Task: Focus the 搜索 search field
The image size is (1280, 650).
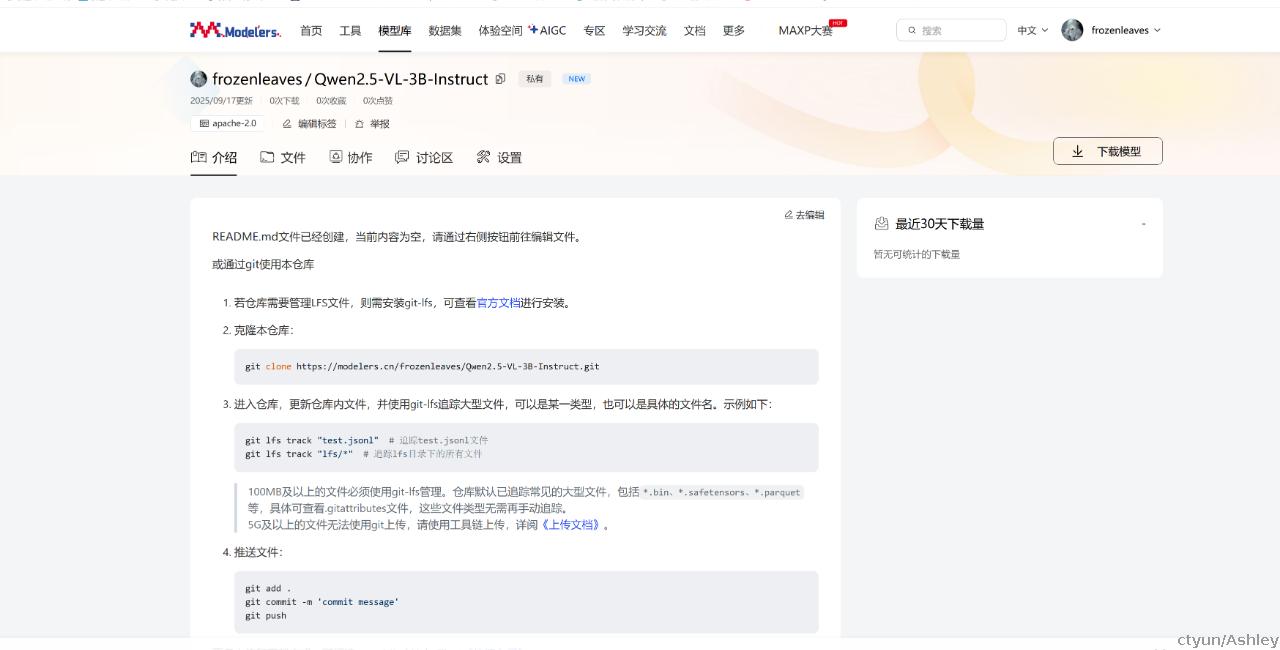Action: coord(951,31)
